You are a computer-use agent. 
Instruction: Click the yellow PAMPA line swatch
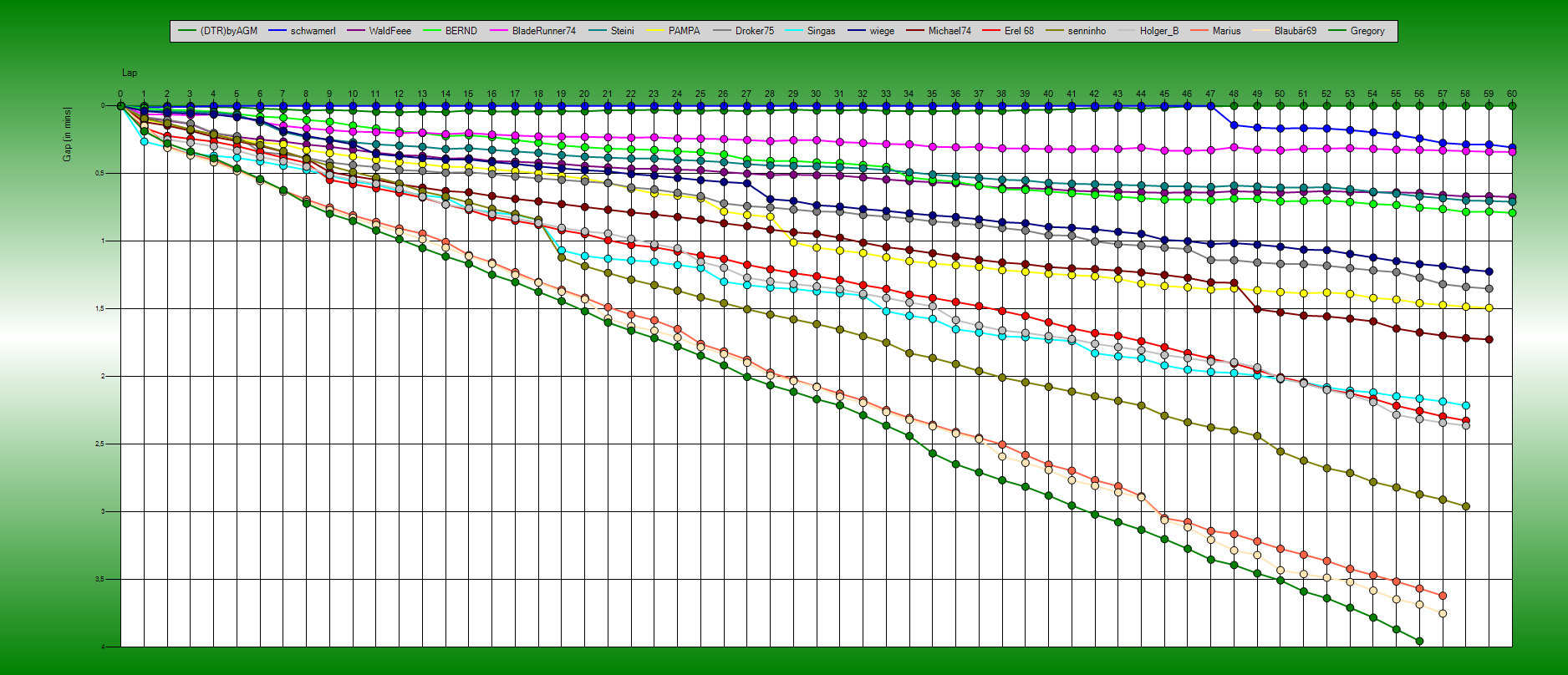(654, 31)
